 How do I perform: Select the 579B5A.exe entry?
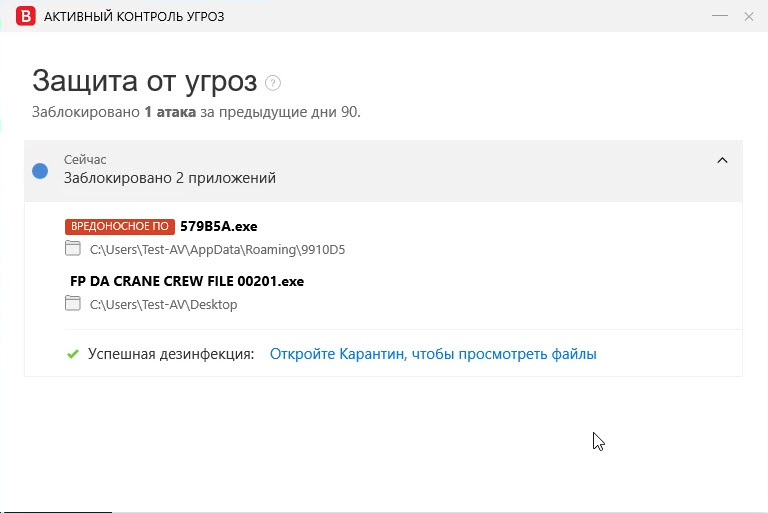[218, 226]
